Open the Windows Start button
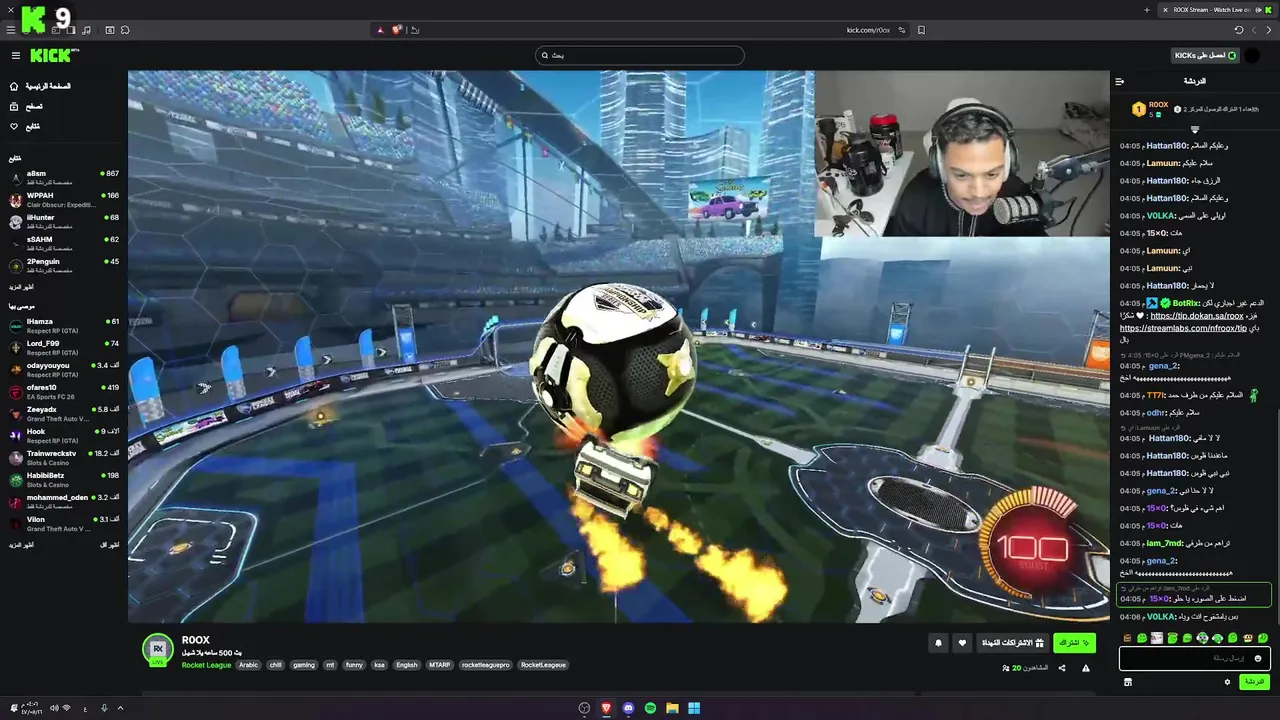 694,708
